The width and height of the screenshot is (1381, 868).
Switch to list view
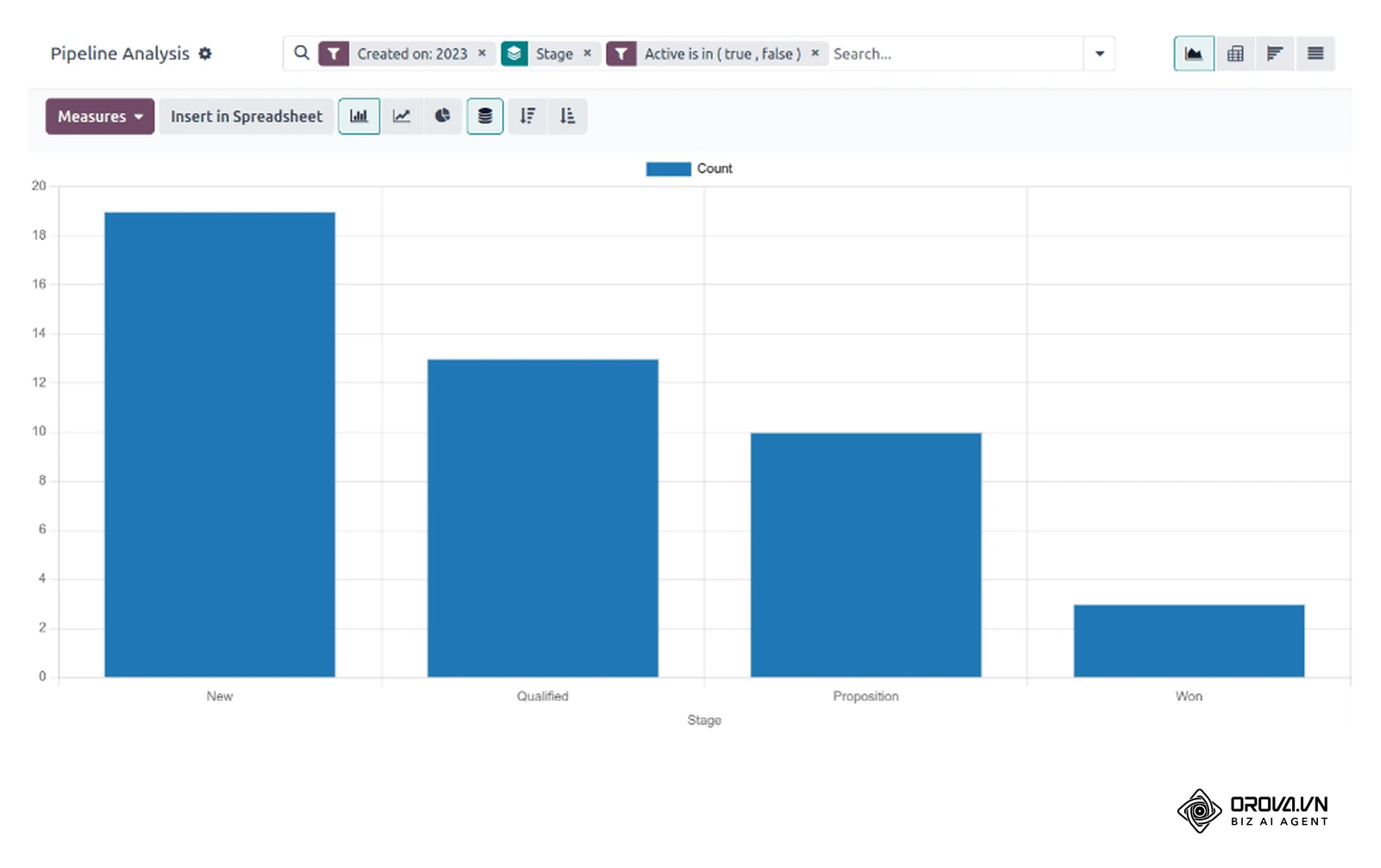point(1315,53)
